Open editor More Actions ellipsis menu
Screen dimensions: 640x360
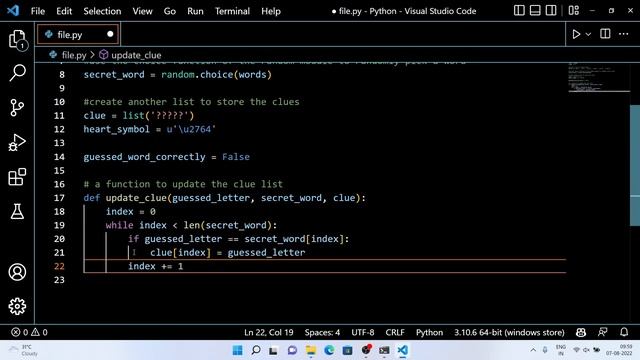coord(623,34)
